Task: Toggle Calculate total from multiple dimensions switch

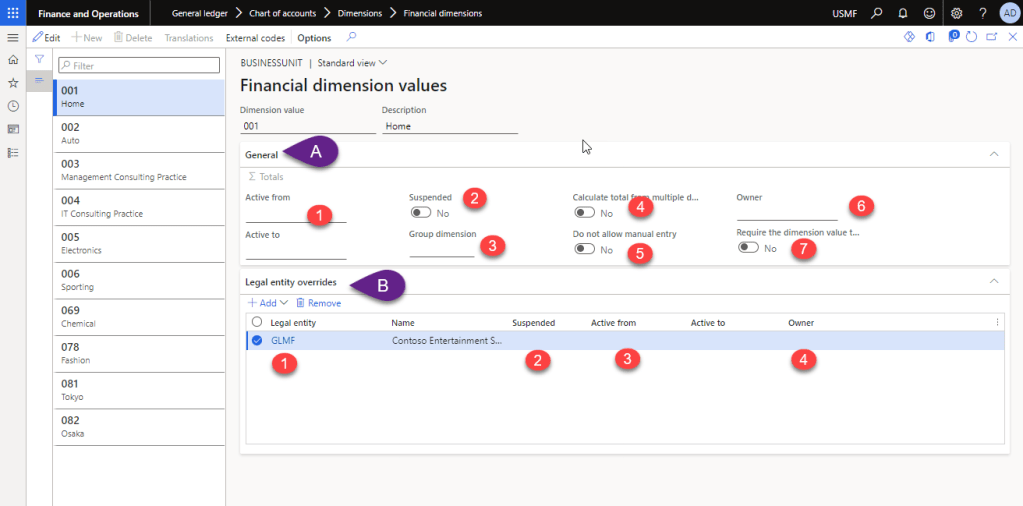Action: tap(584, 213)
